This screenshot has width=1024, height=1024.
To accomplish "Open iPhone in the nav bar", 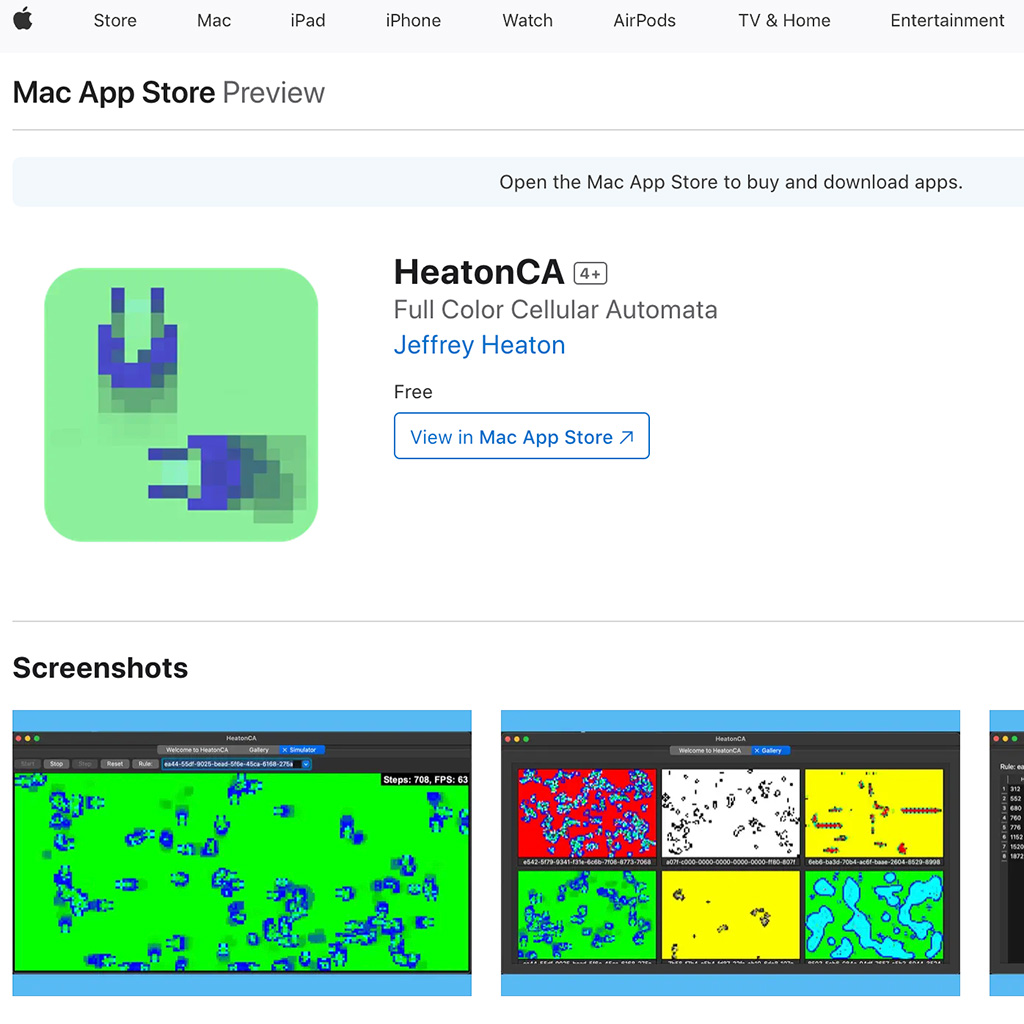I will (x=413, y=21).
